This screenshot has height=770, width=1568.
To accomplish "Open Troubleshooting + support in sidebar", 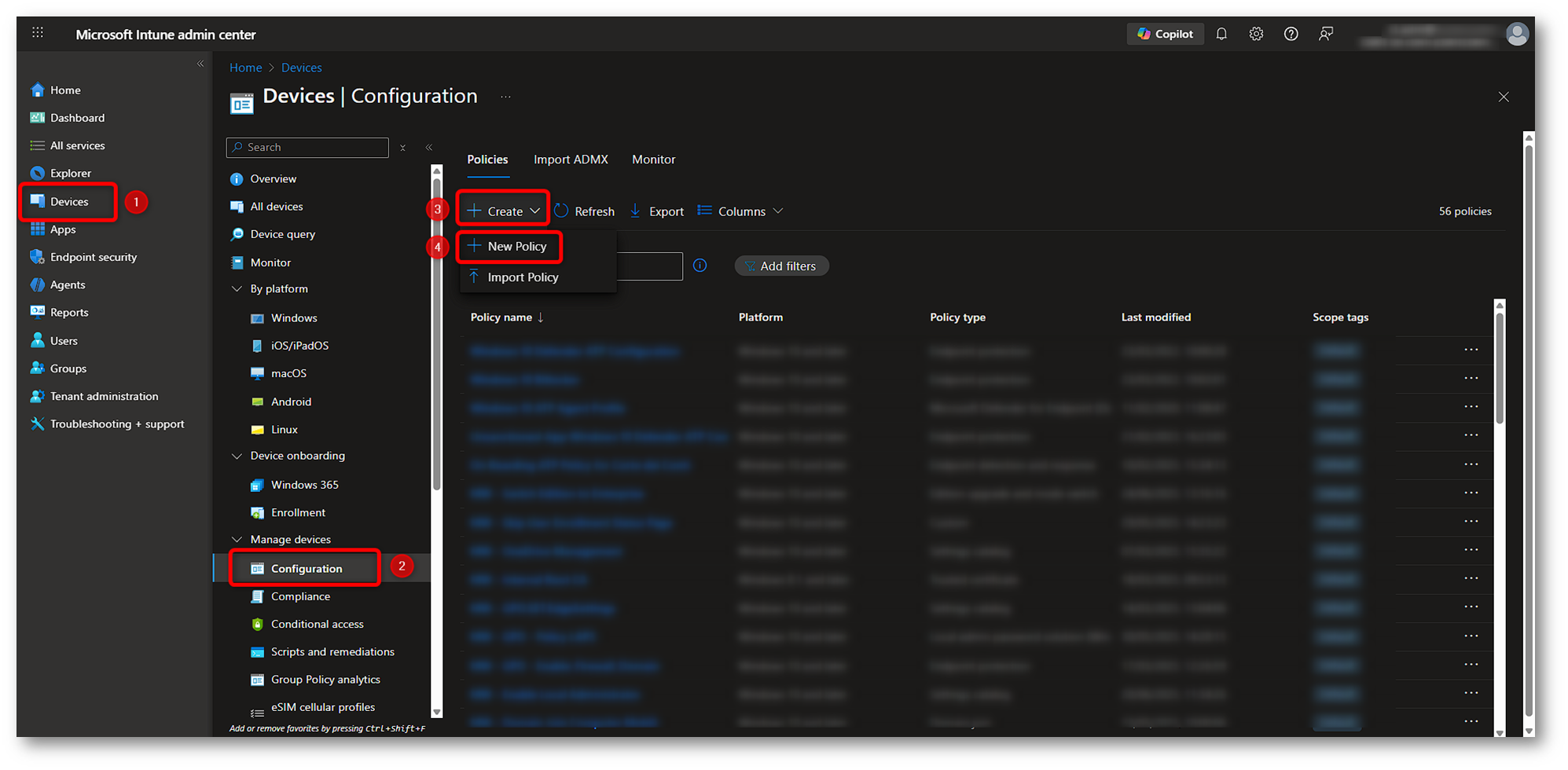I will point(116,423).
